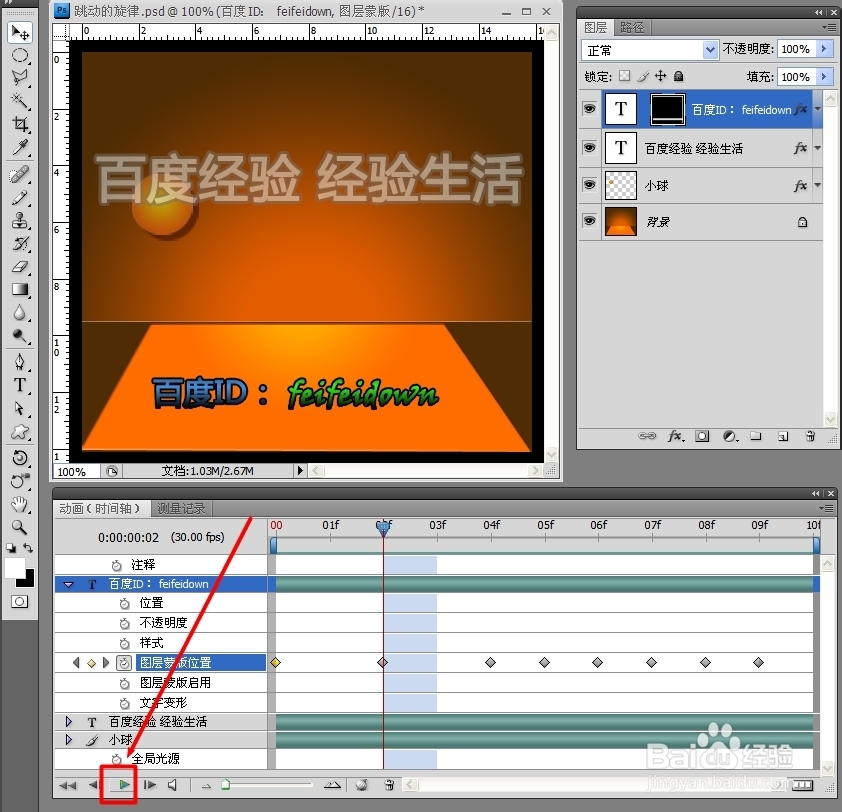The height and width of the screenshot is (812, 842).
Task: Toggle stopwatch for 图层蒙版位置 property
Action: [124, 663]
